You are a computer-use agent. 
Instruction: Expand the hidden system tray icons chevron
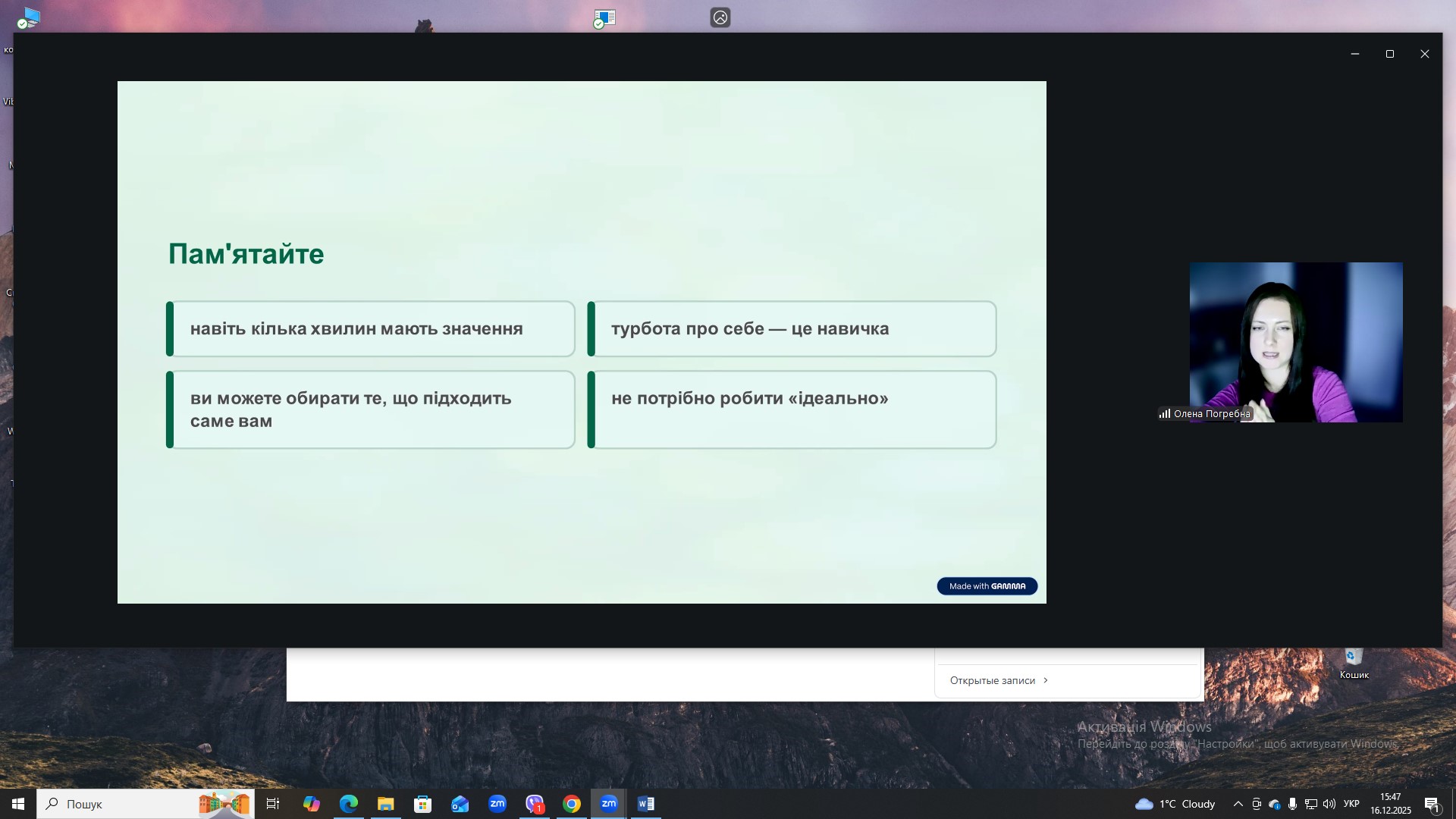(1238, 804)
